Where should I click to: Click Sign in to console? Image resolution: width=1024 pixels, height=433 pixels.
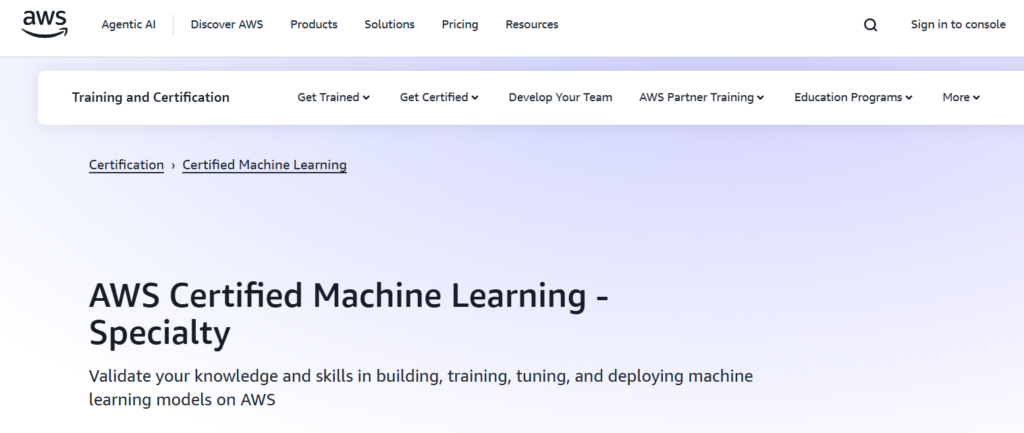(x=958, y=25)
